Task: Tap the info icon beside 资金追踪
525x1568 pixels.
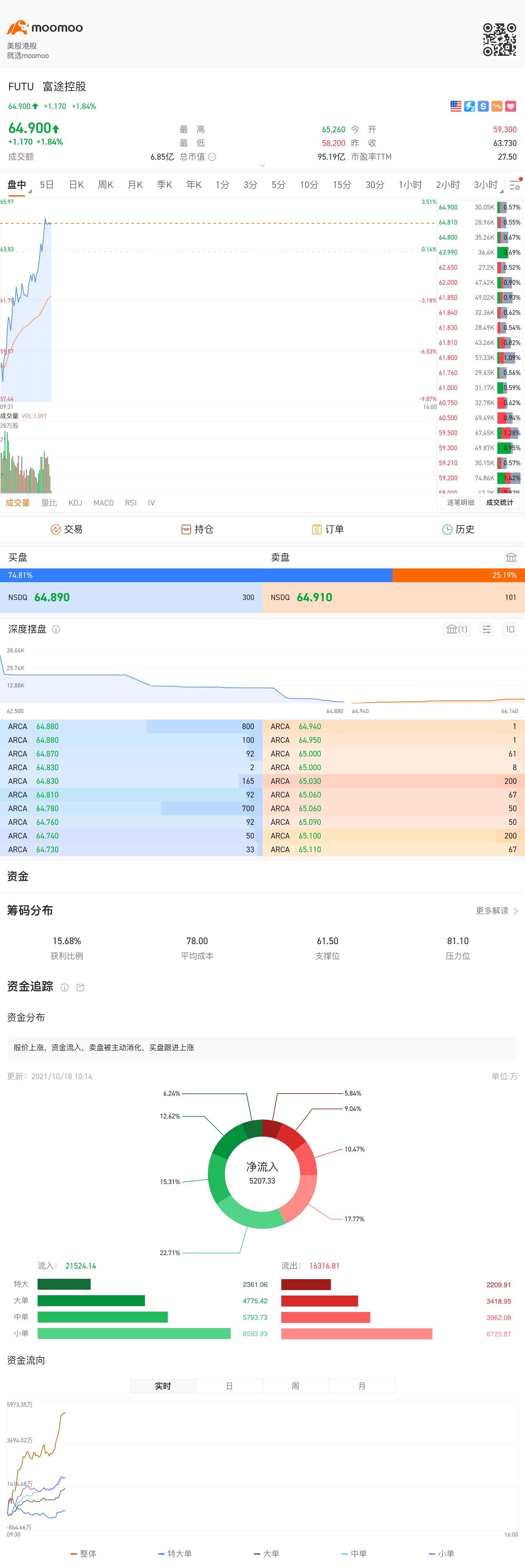Action: pyautogui.click(x=65, y=987)
